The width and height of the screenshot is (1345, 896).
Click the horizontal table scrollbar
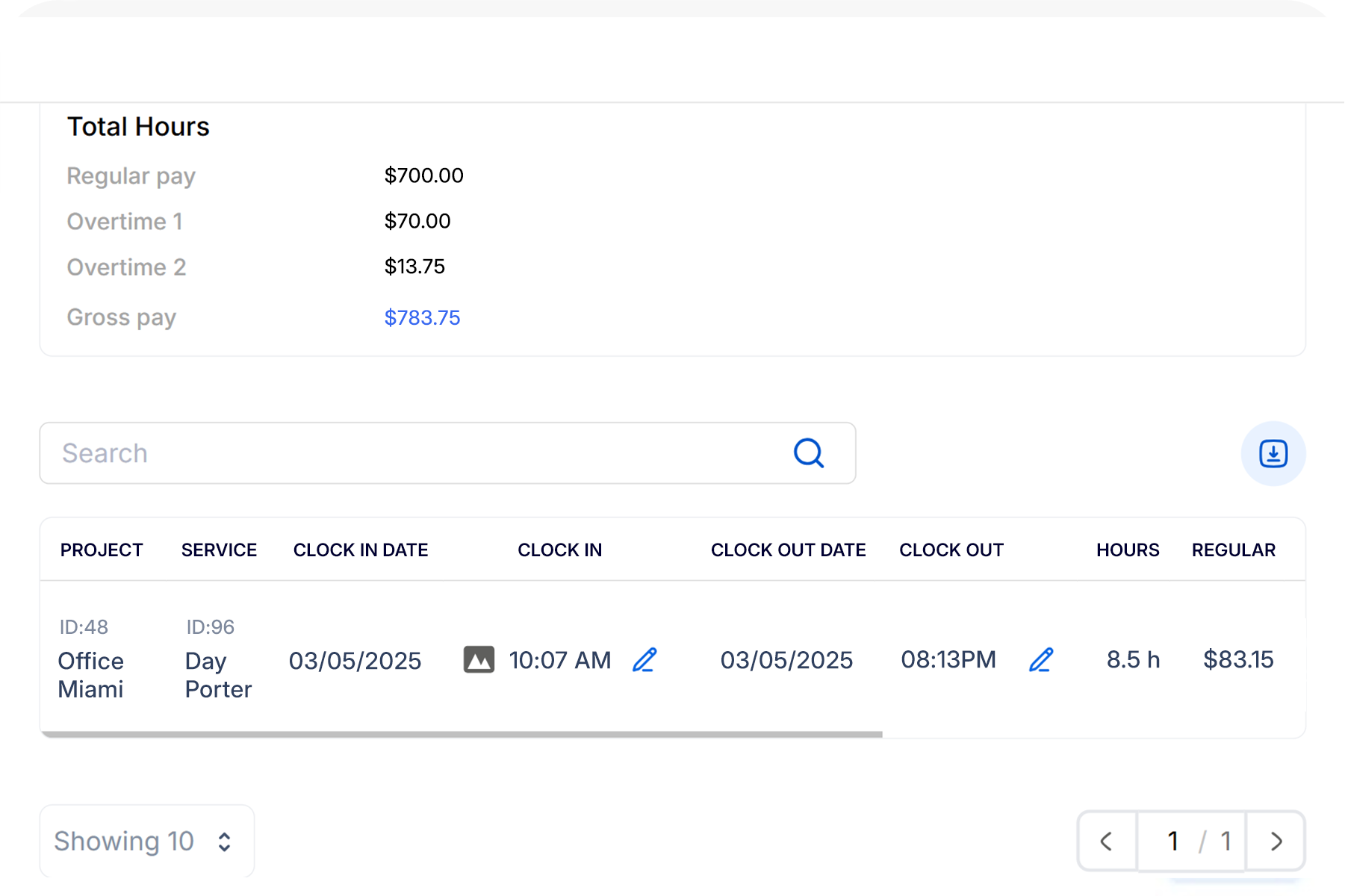[x=462, y=735]
